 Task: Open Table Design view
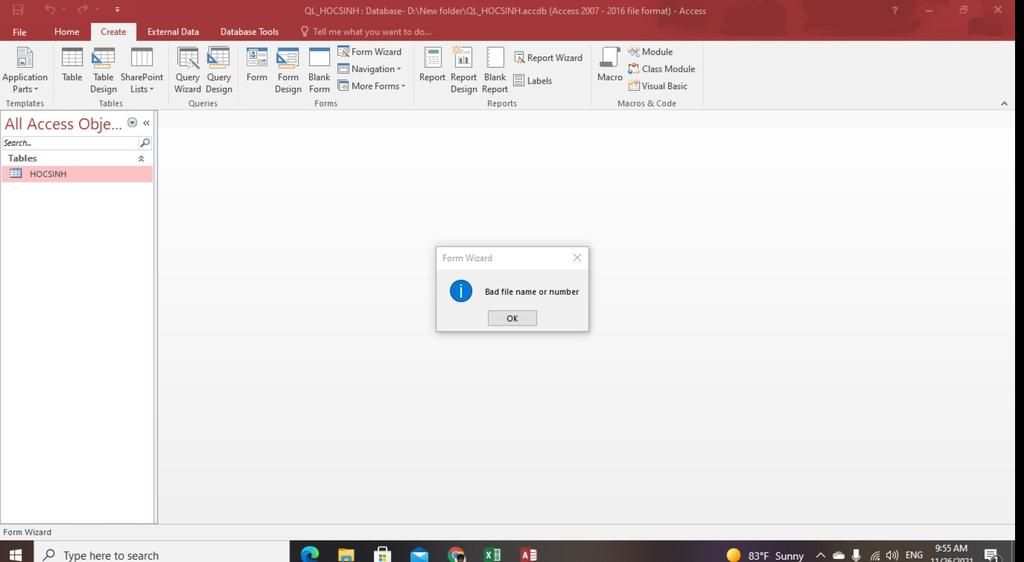[103, 70]
